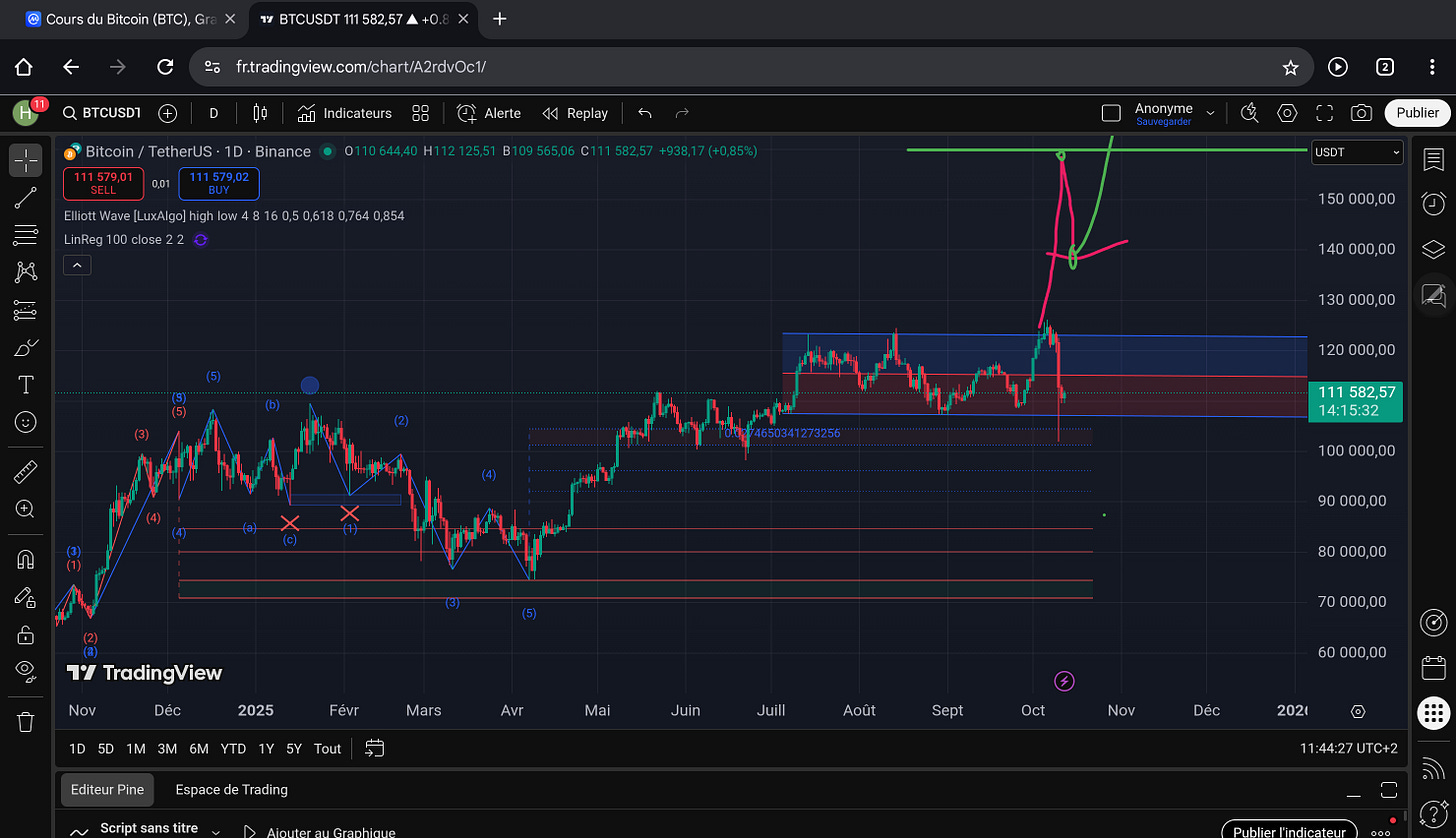Click the SELL price button
This screenshot has height=838, width=1456.
tap(103, 183)
